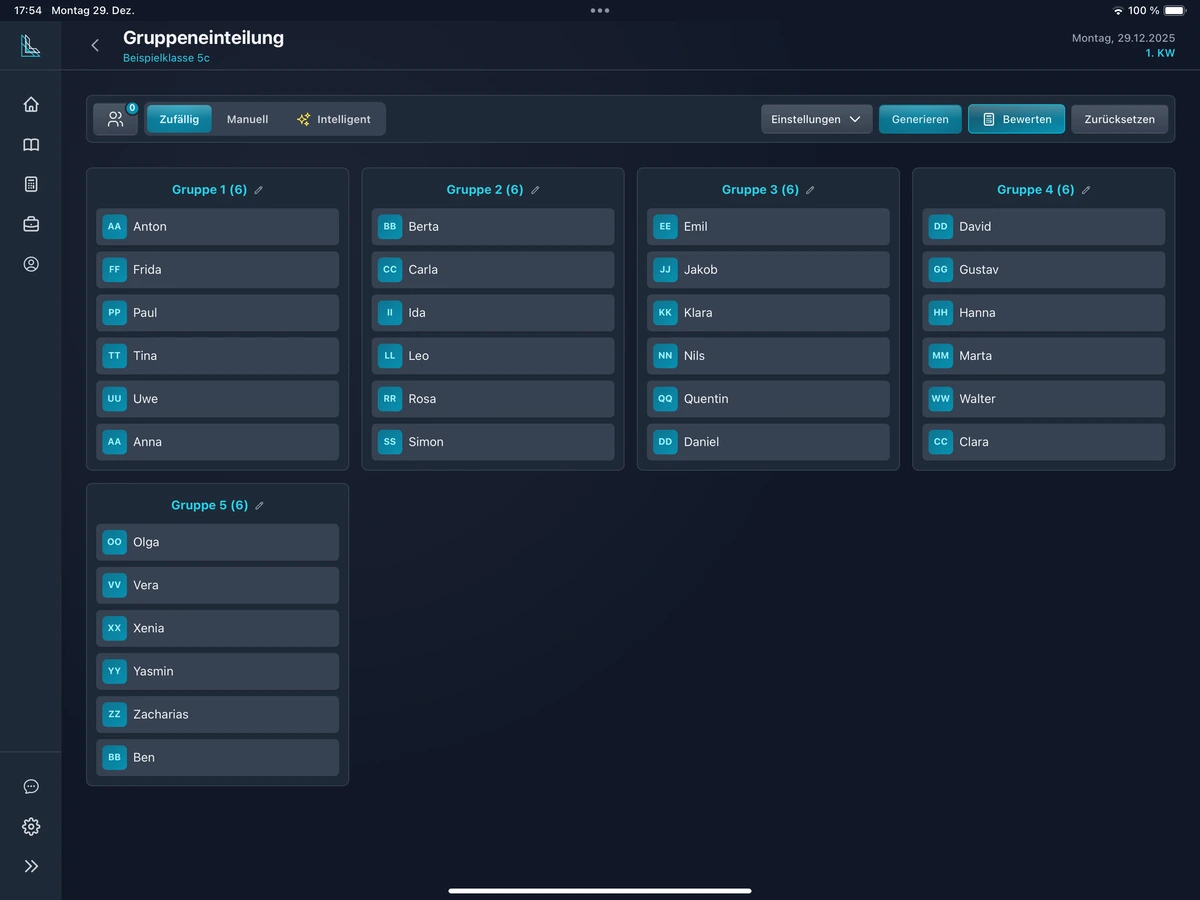
Task: Go back using the left chevron
Action: 95,45
